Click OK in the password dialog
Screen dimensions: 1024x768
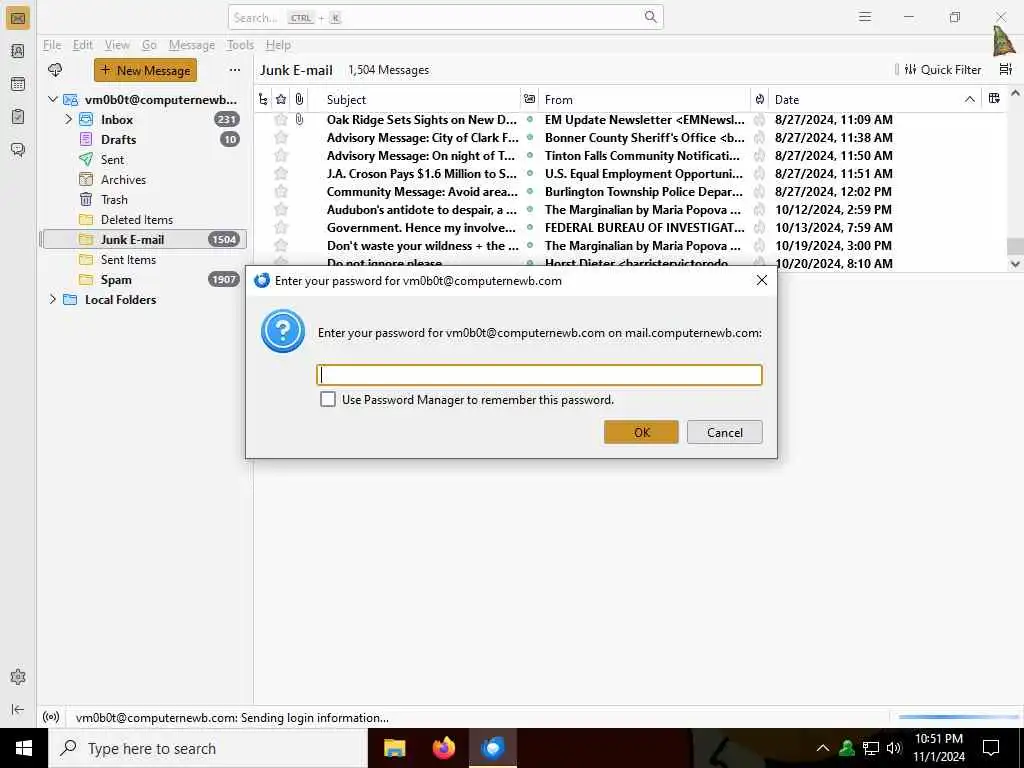click(x=641, y=432)
